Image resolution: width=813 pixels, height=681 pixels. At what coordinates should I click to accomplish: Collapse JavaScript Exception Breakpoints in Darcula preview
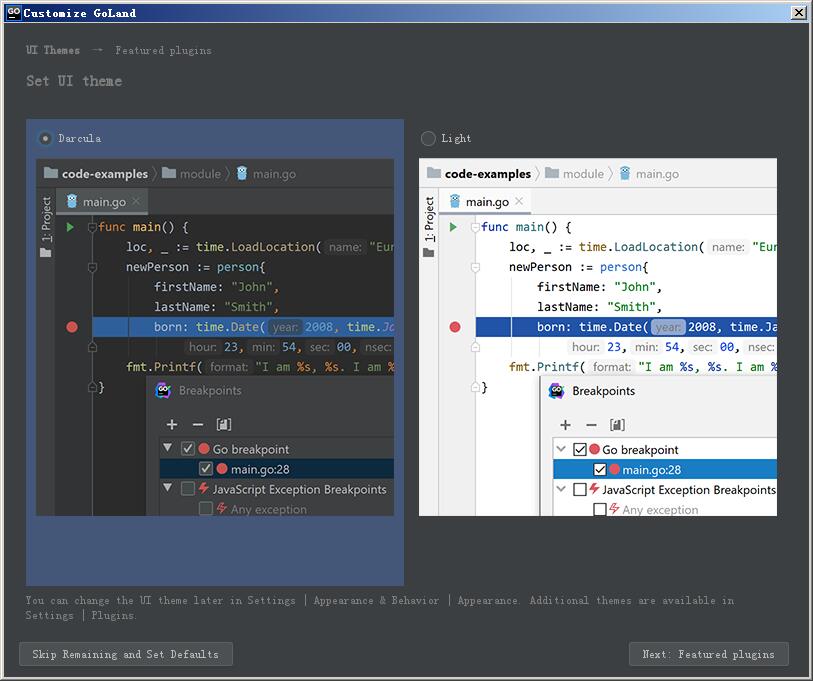167,488
